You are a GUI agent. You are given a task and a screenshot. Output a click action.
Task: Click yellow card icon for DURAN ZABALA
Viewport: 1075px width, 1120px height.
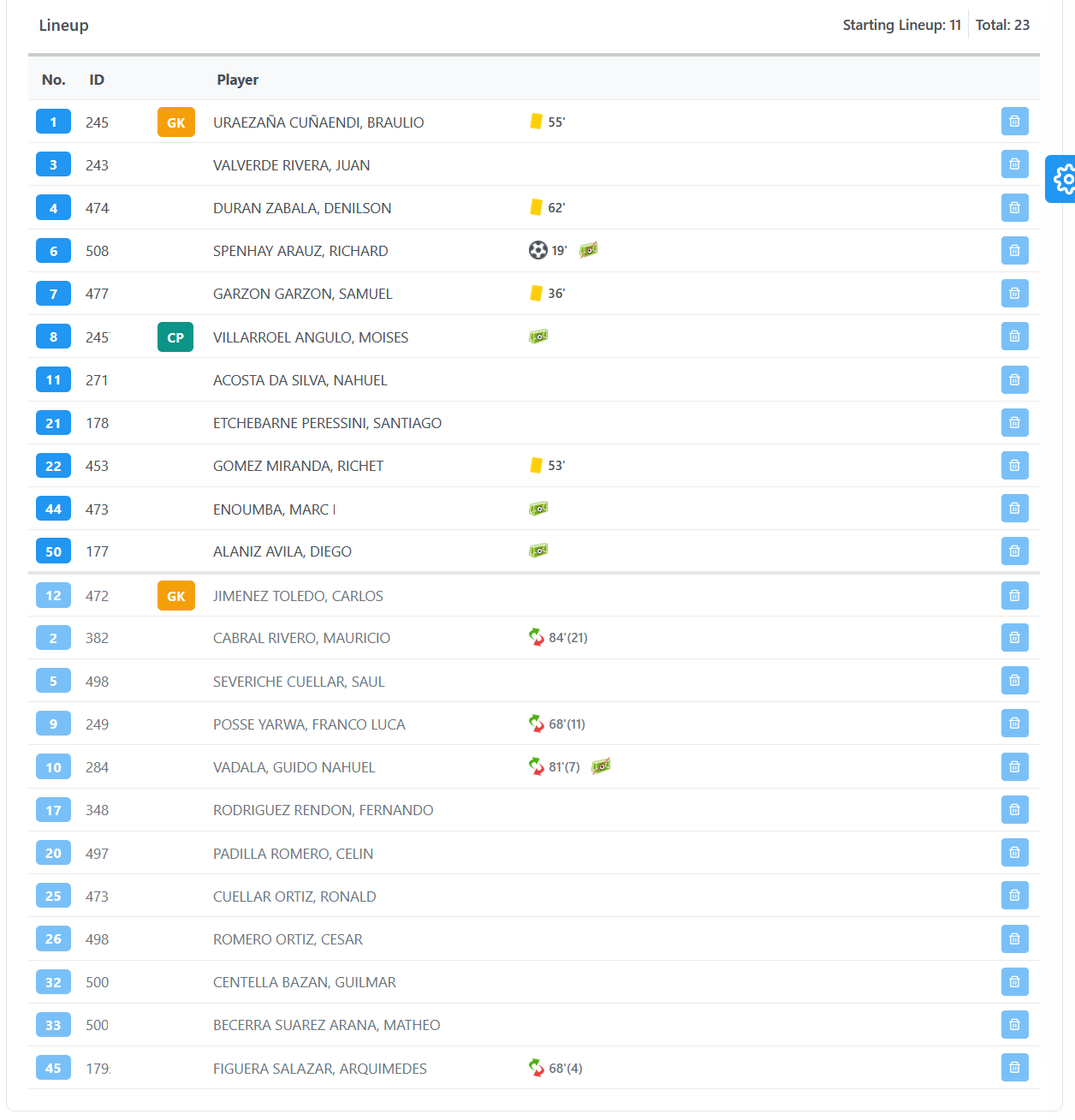pyautogui.click(x=536, y=207)
